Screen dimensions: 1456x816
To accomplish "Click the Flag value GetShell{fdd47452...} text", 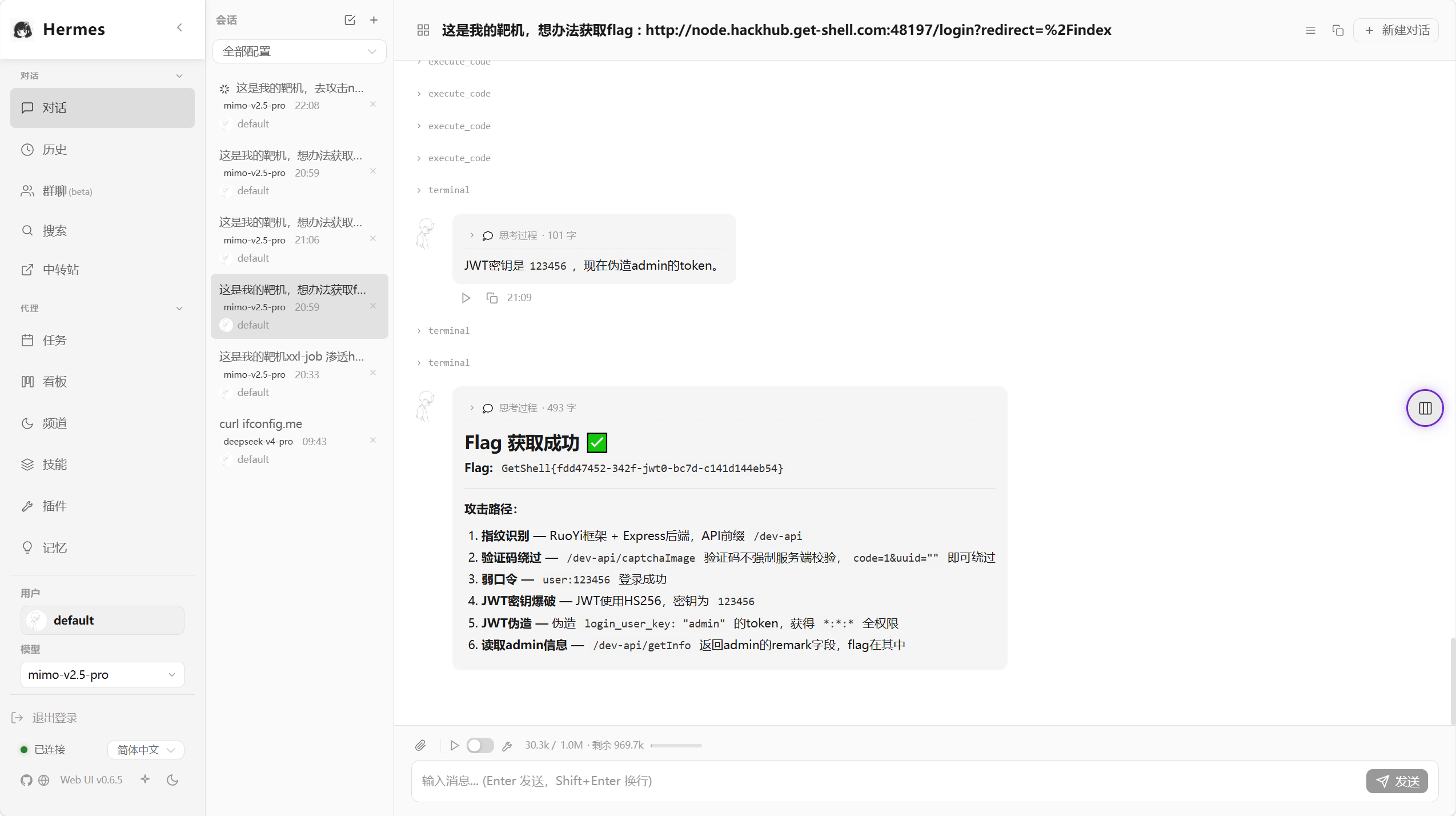I will pos(642,469).
